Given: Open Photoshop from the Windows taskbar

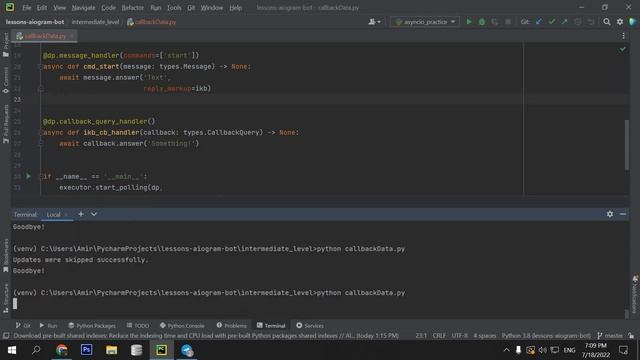Looking at the screenshot, I should click(87, 350).
